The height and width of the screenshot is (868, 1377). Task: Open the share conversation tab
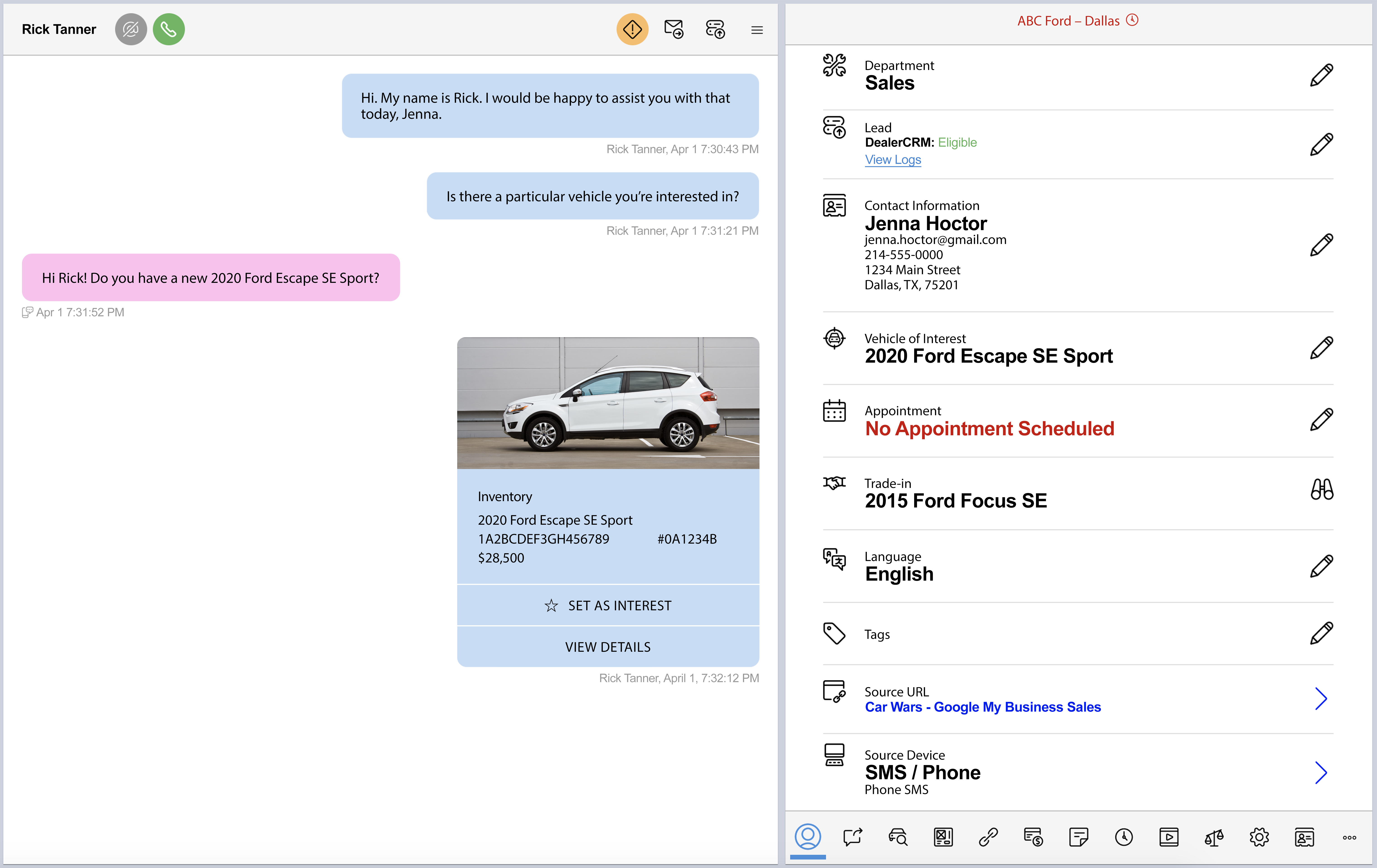[853, 837]
